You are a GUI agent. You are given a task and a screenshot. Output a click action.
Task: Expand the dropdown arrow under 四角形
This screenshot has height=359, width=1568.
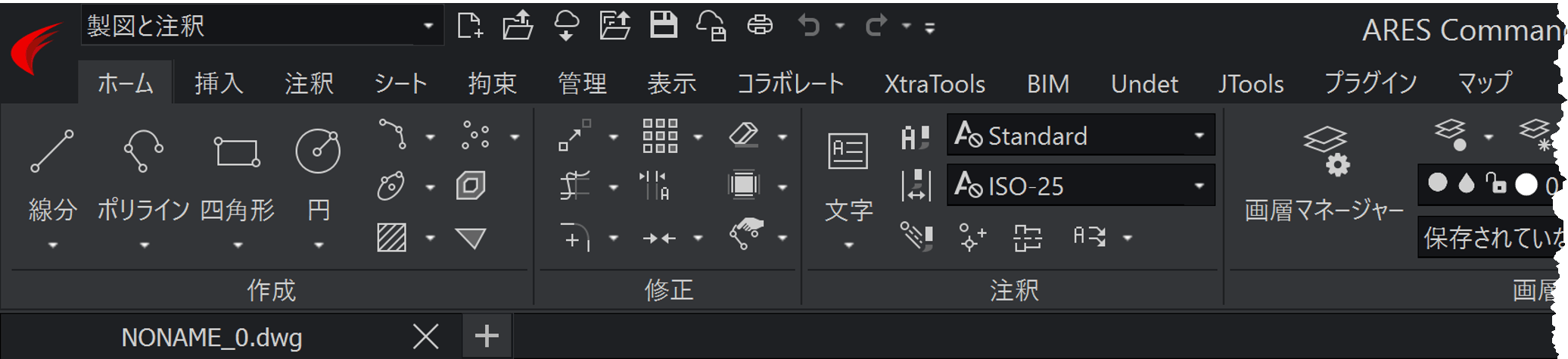[x=238, y=245]
